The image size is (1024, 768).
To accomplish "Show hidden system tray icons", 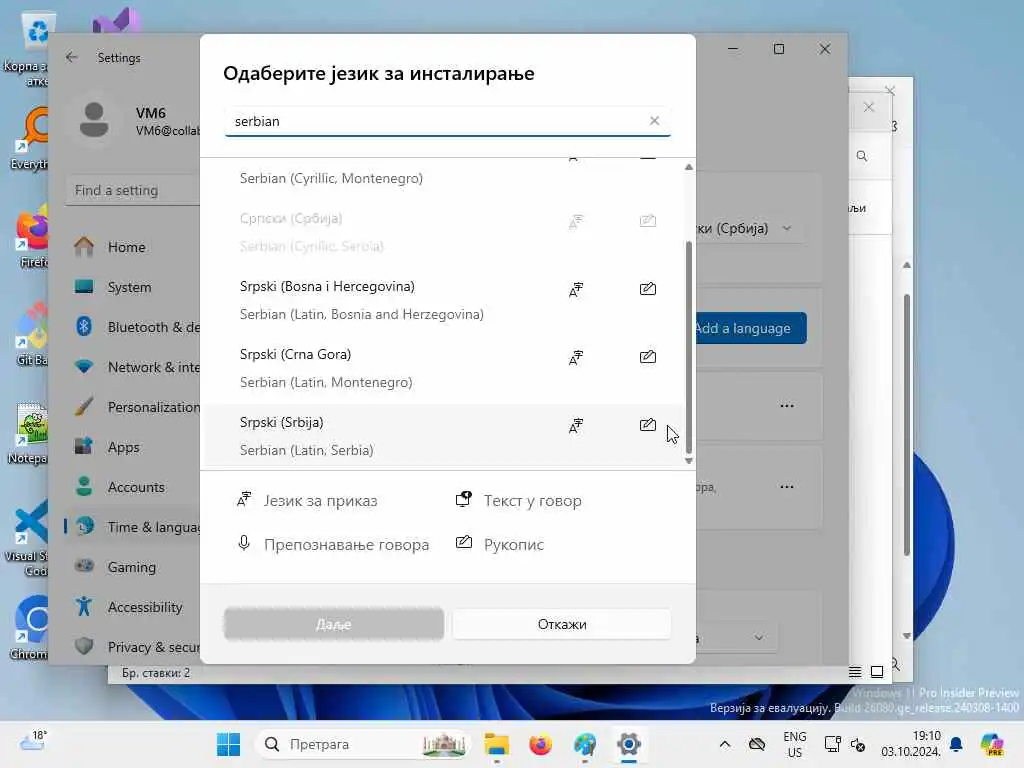I will (x=725, y=744).
